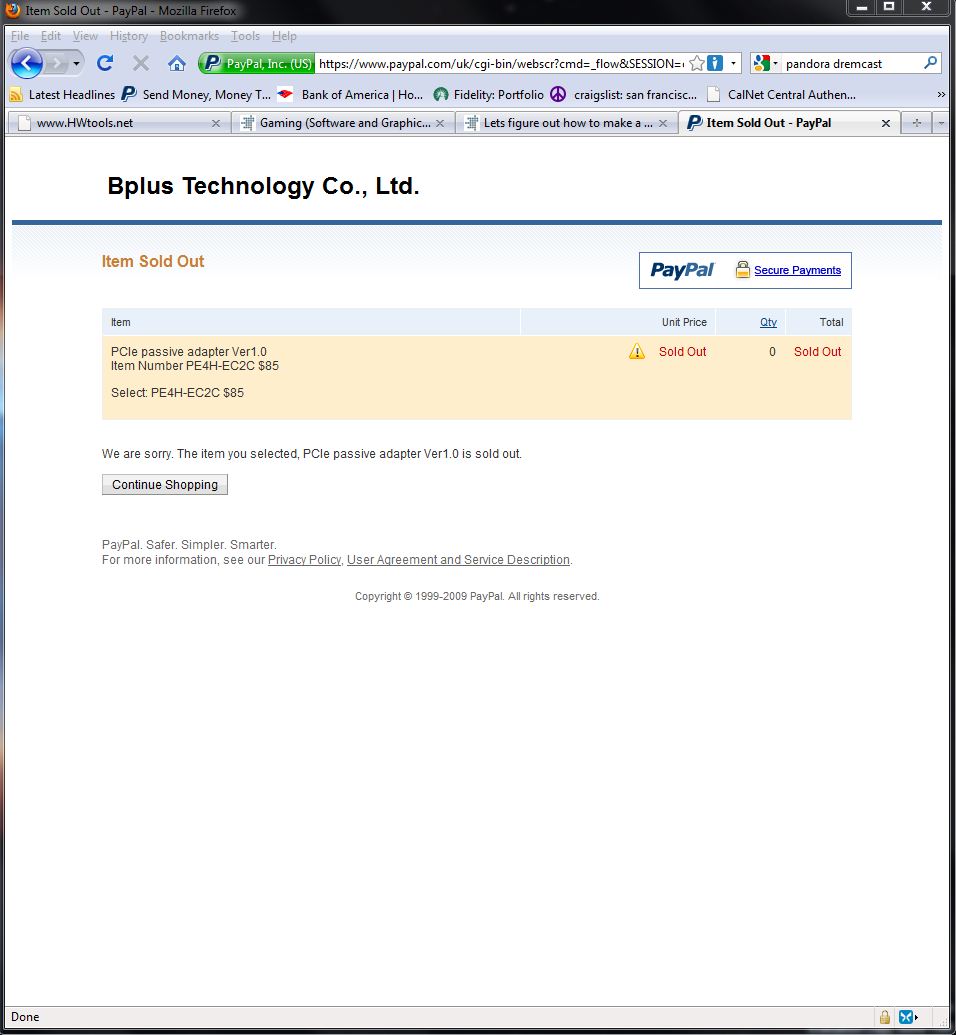Open the Edit menu
This screenshot has height=1035, width=956.
pyautogui.click(x=51, y=36)
